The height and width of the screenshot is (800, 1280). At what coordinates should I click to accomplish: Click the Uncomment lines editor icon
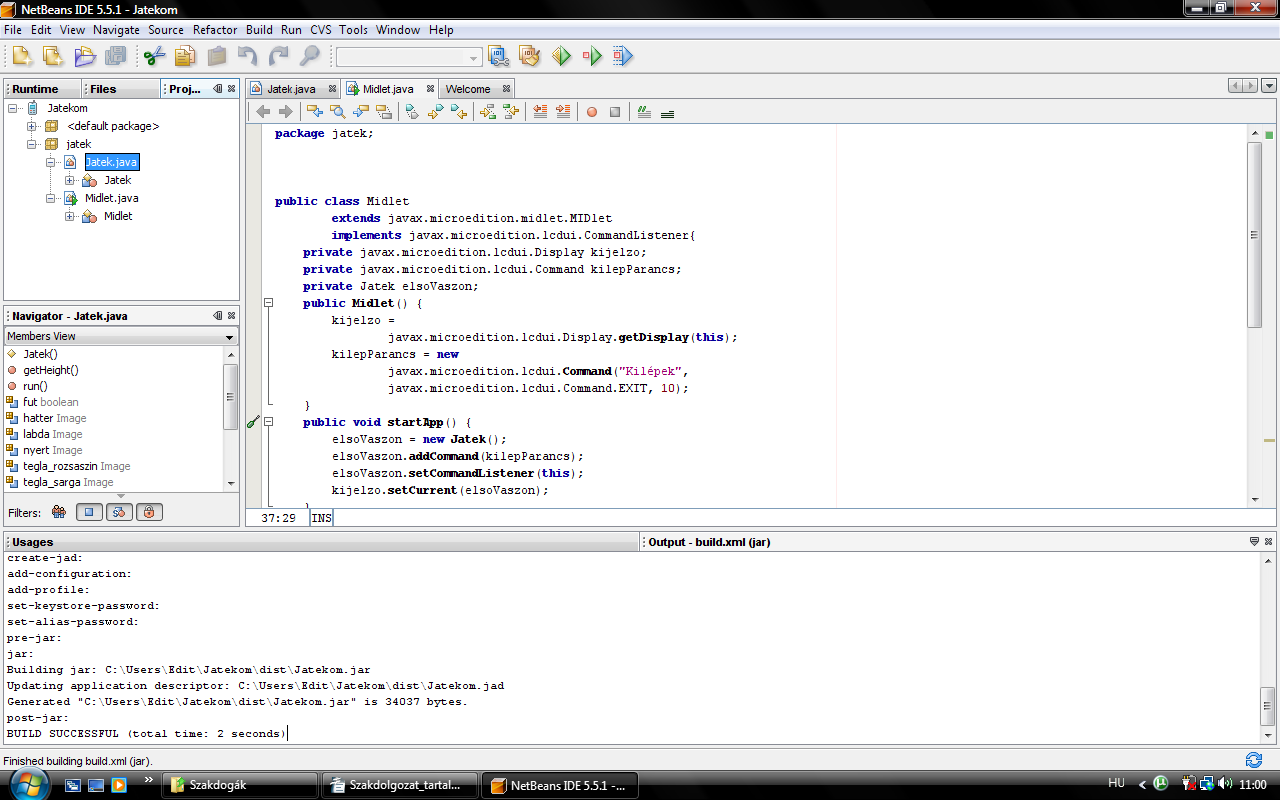tap(667, 112)
